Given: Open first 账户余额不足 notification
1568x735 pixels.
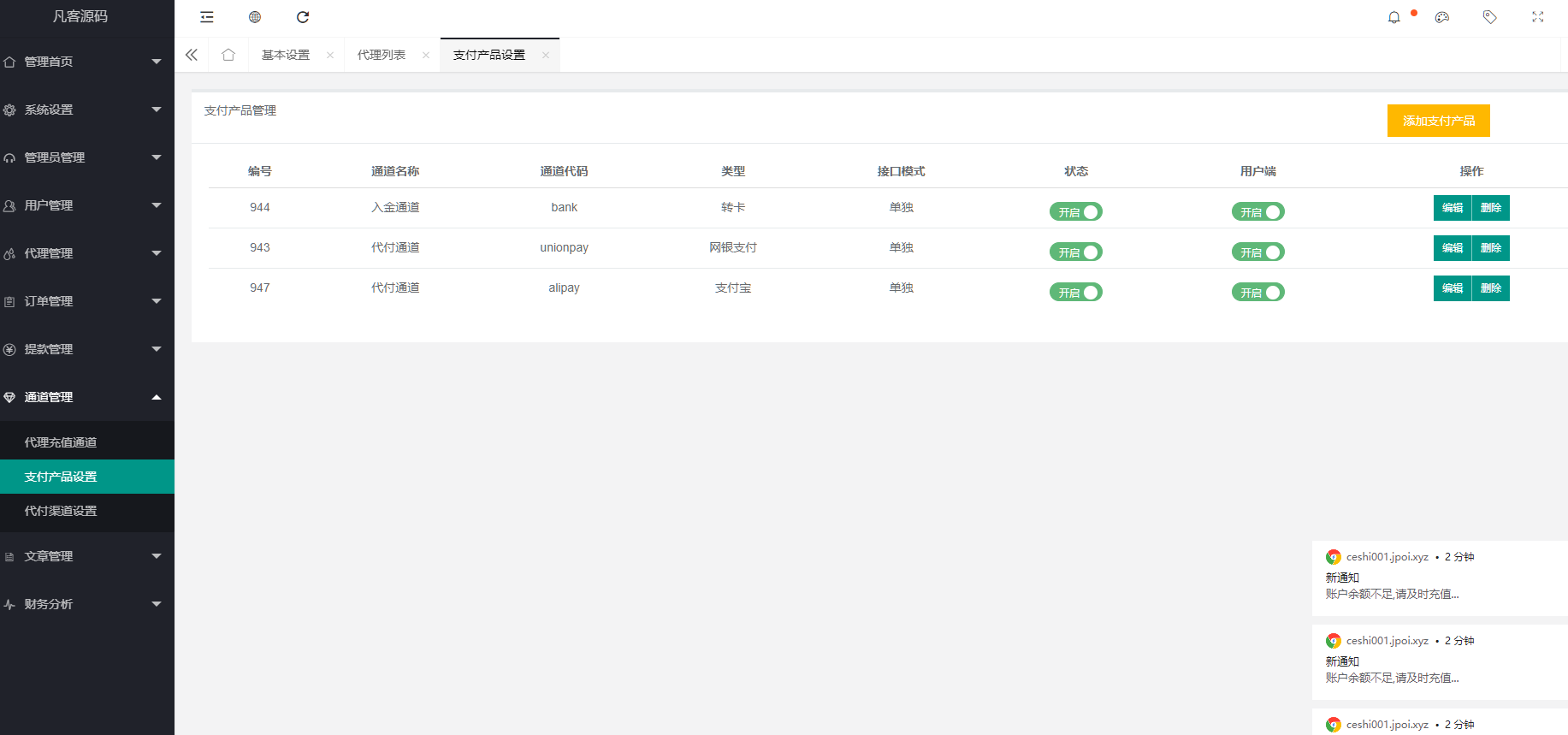Looking at the screenshot, I should pos(1441,578).
